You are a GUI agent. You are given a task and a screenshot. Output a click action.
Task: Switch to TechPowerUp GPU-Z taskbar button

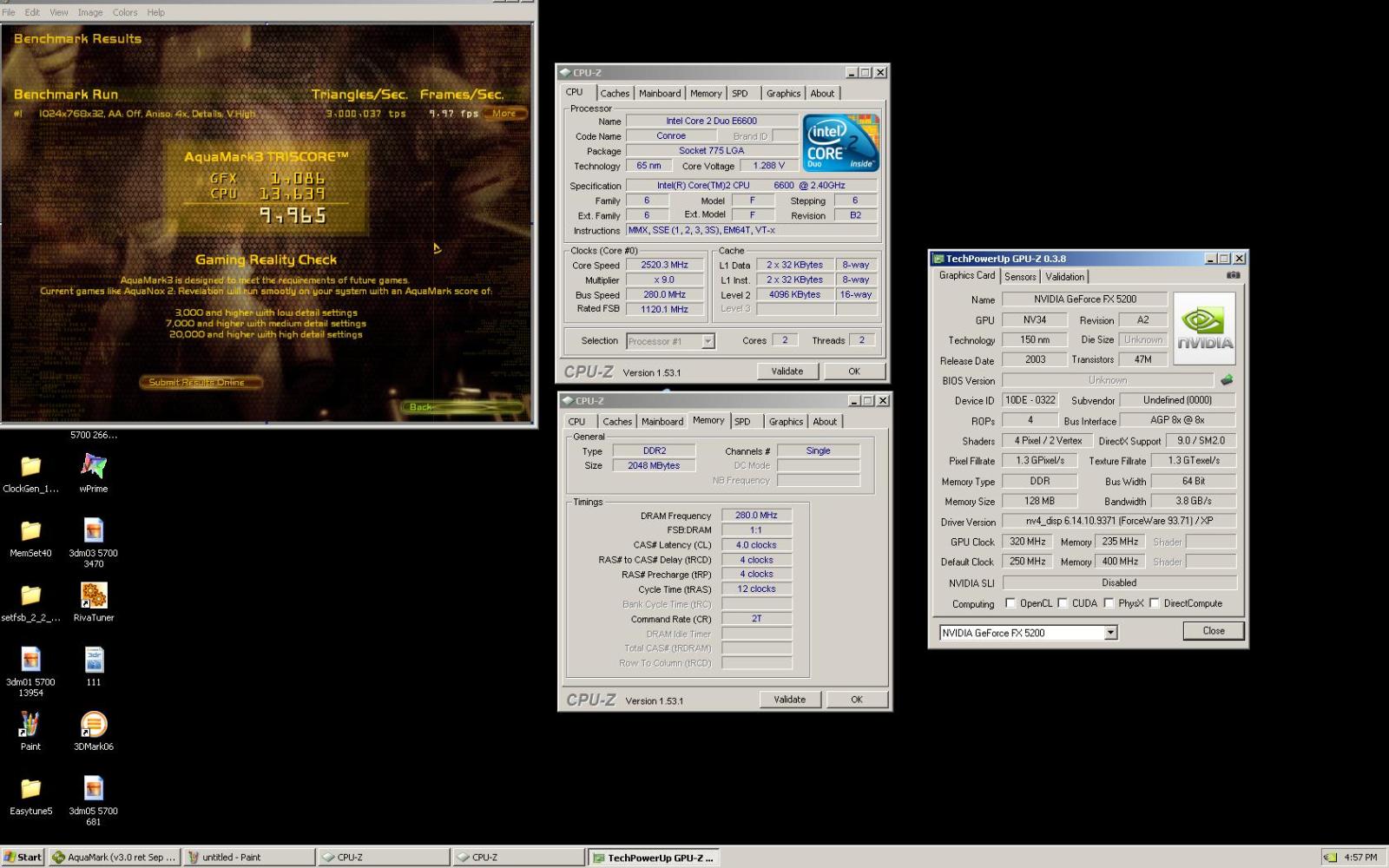653,858
